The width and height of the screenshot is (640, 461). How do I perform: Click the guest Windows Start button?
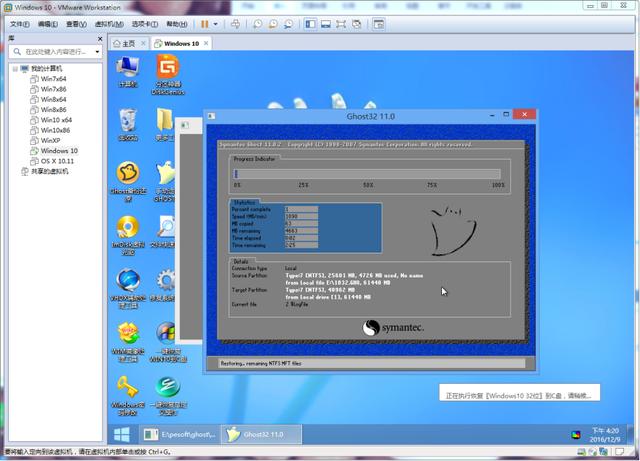pos(122,434)
